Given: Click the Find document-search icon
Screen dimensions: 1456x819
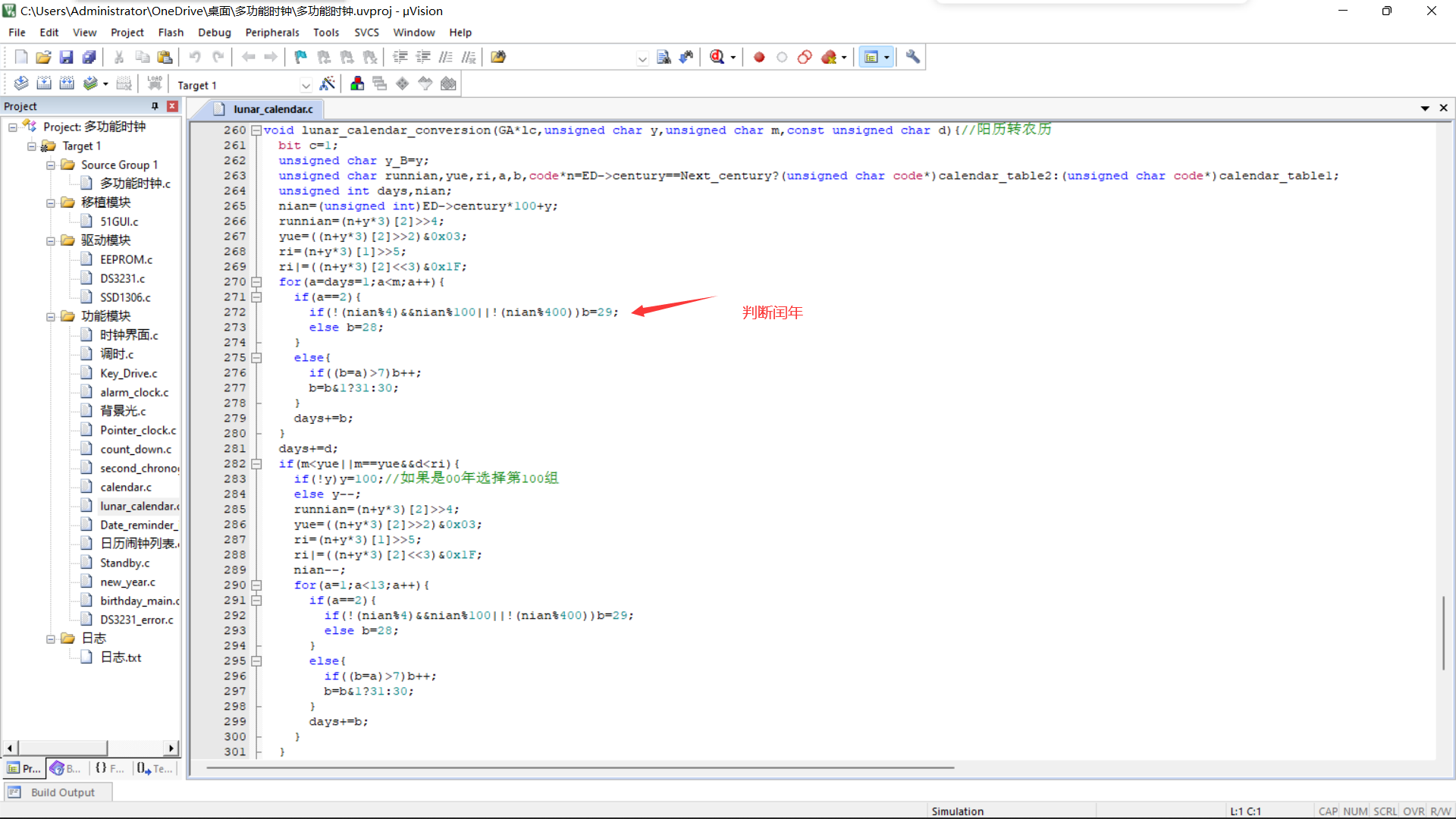Looking at the screenshot, I should [664, 57].
